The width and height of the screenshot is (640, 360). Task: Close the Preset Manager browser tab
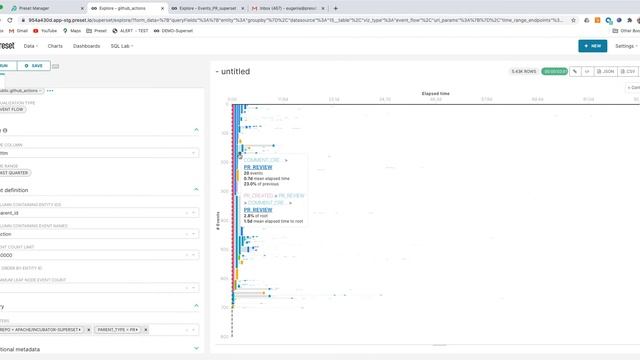[x=82, y=8]
